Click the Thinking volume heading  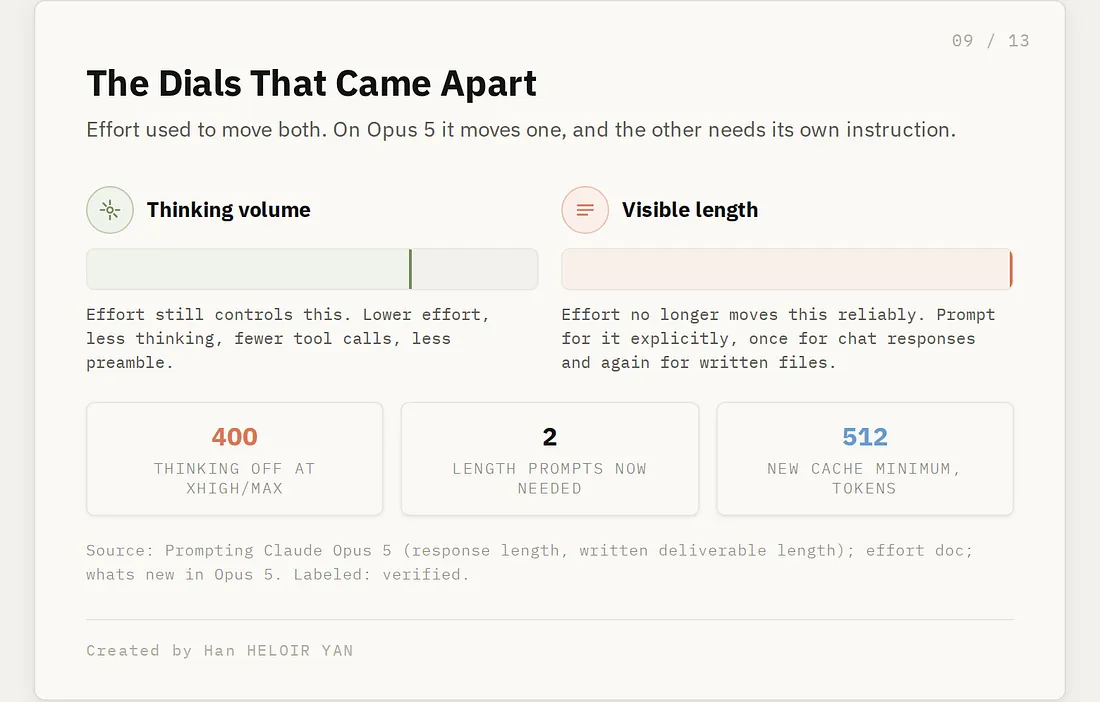point(229,210)
